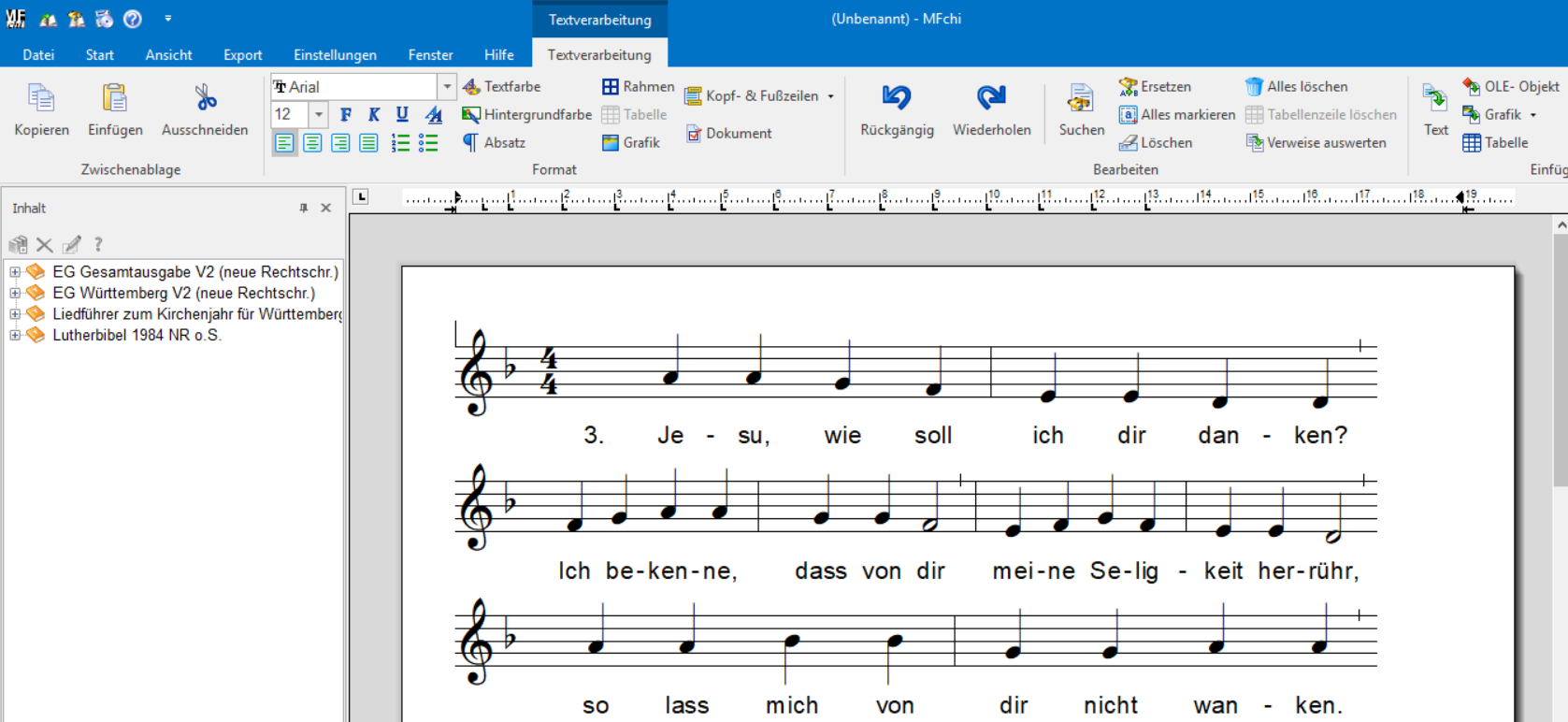The height and width of the screenshot is (722, 1568).
Task: Click the edit pencil icon in Inhalt toolbar
Action: pos(71,245)
